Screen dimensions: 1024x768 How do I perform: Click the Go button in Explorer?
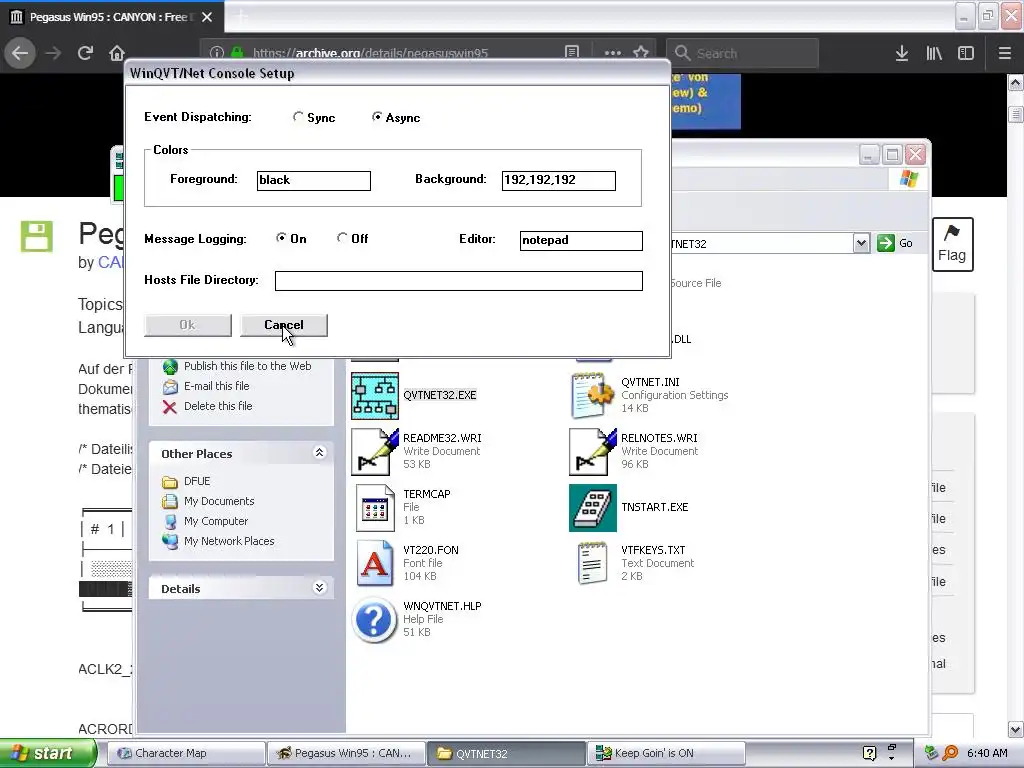(895, 244)
